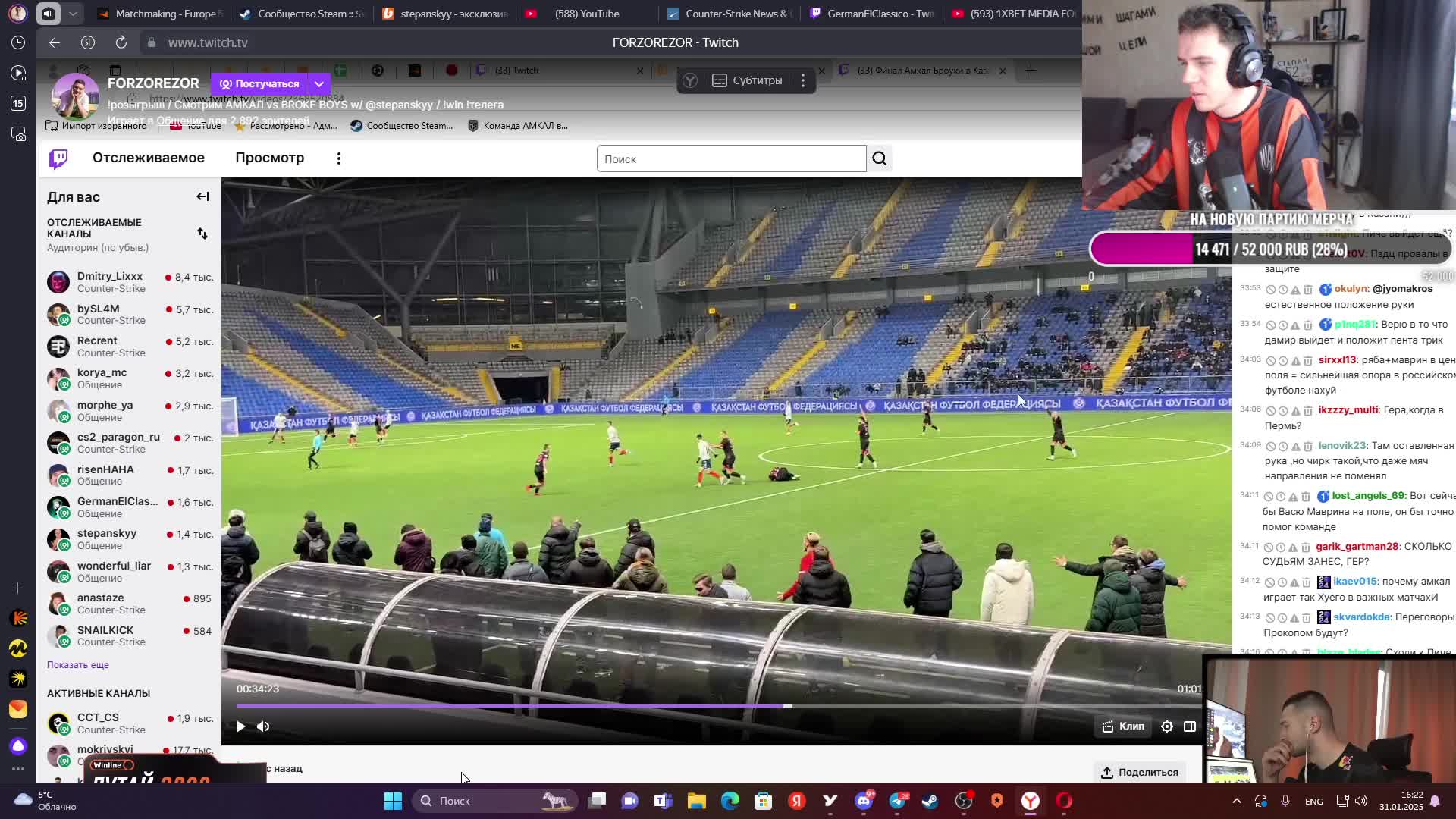Go back with the browser back arrow
Viewport: 1456px width, 819px height.
pyautogui.click(x=55, y=42)
